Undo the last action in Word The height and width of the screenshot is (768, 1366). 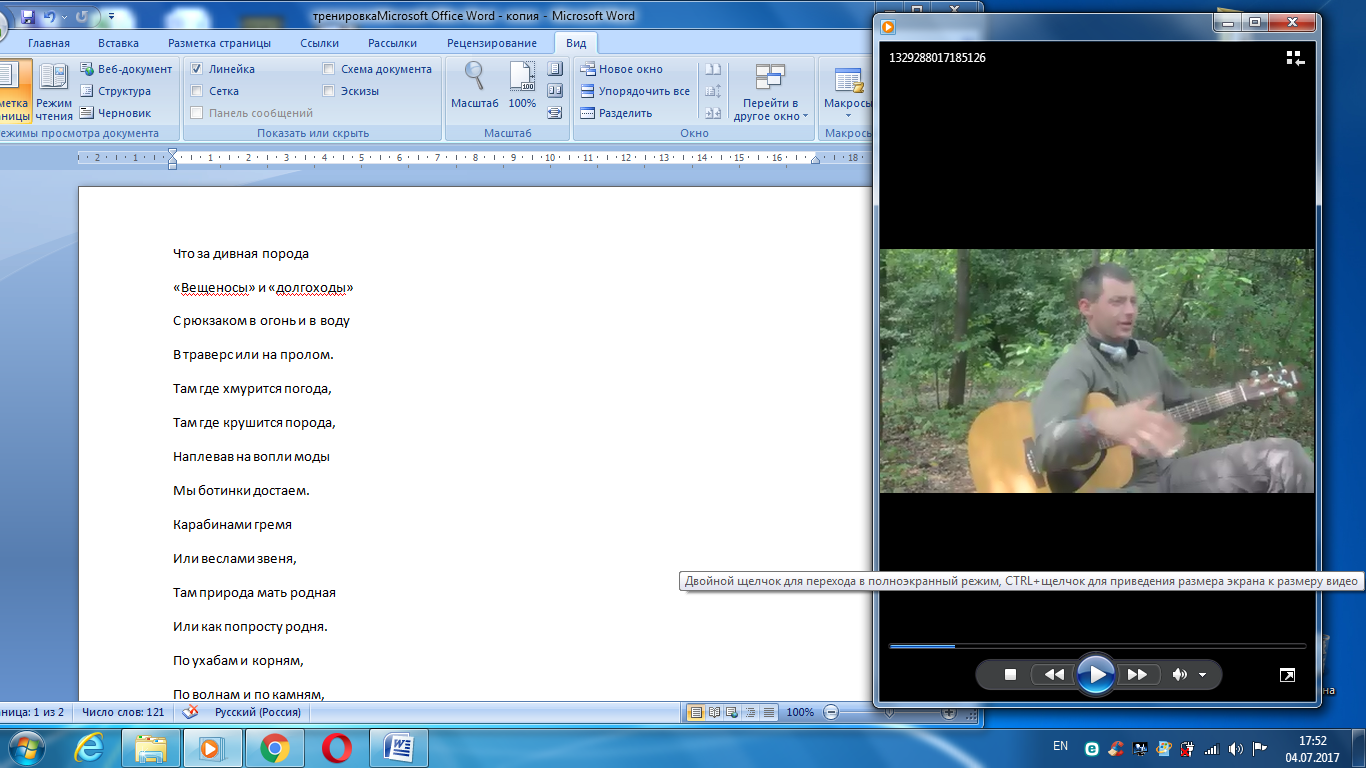click(50, 17)
